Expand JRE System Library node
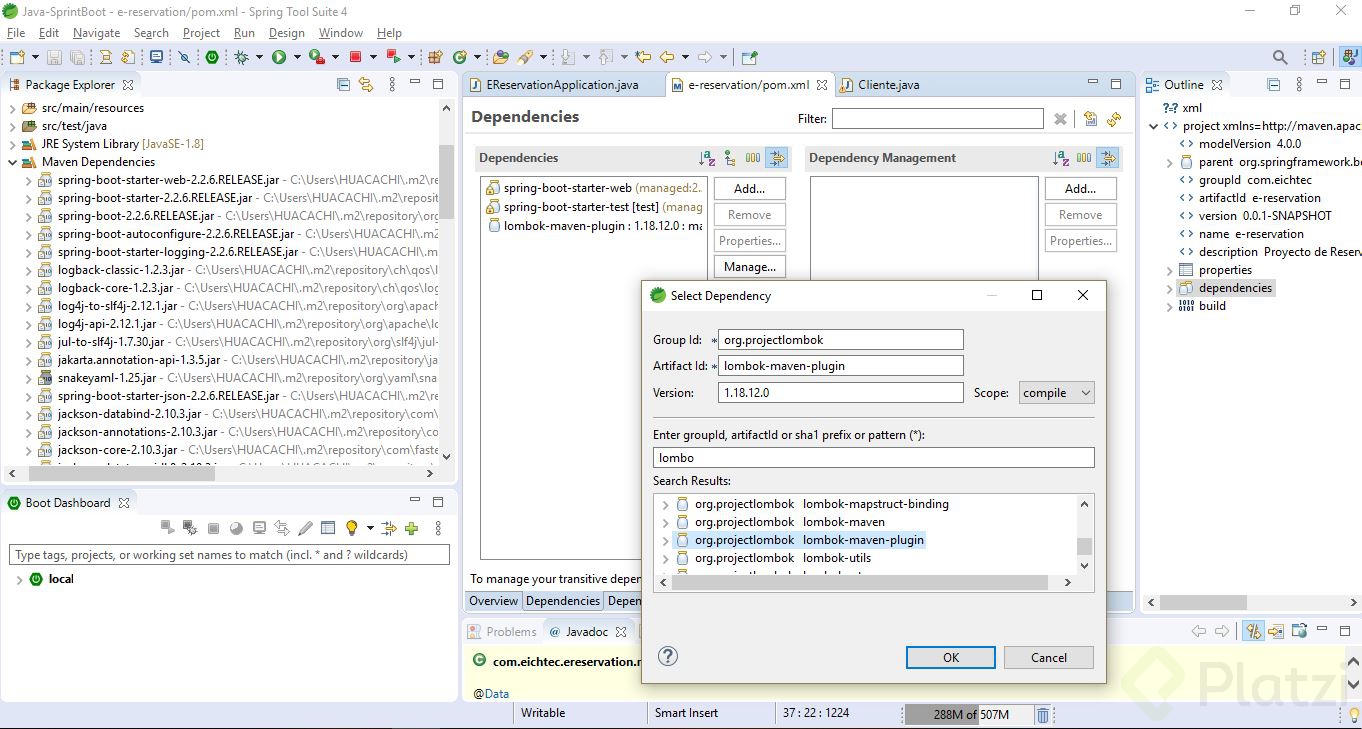 [x=14, y=144]
